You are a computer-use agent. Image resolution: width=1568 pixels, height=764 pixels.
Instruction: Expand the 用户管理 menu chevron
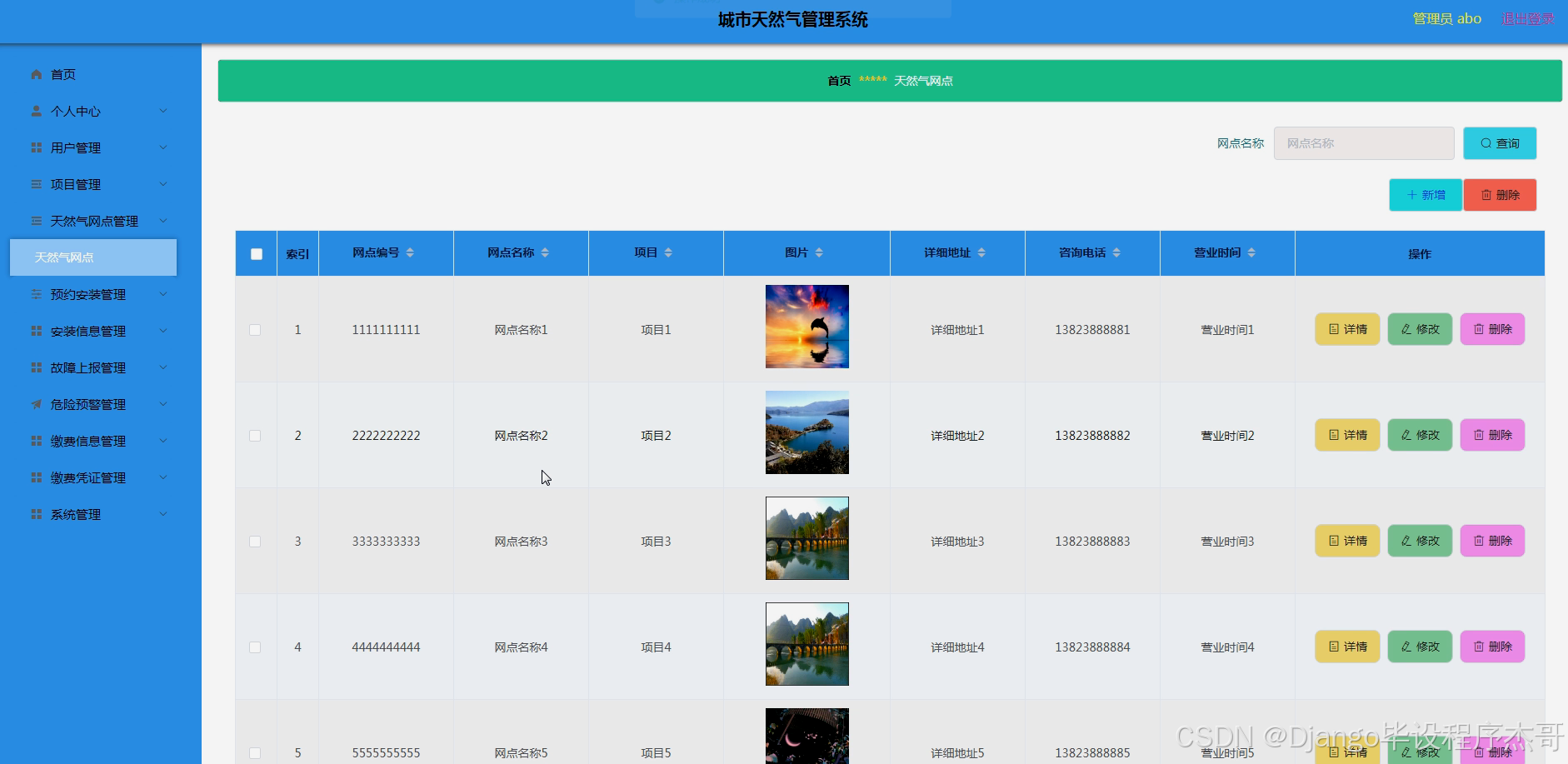click(163, 147)
